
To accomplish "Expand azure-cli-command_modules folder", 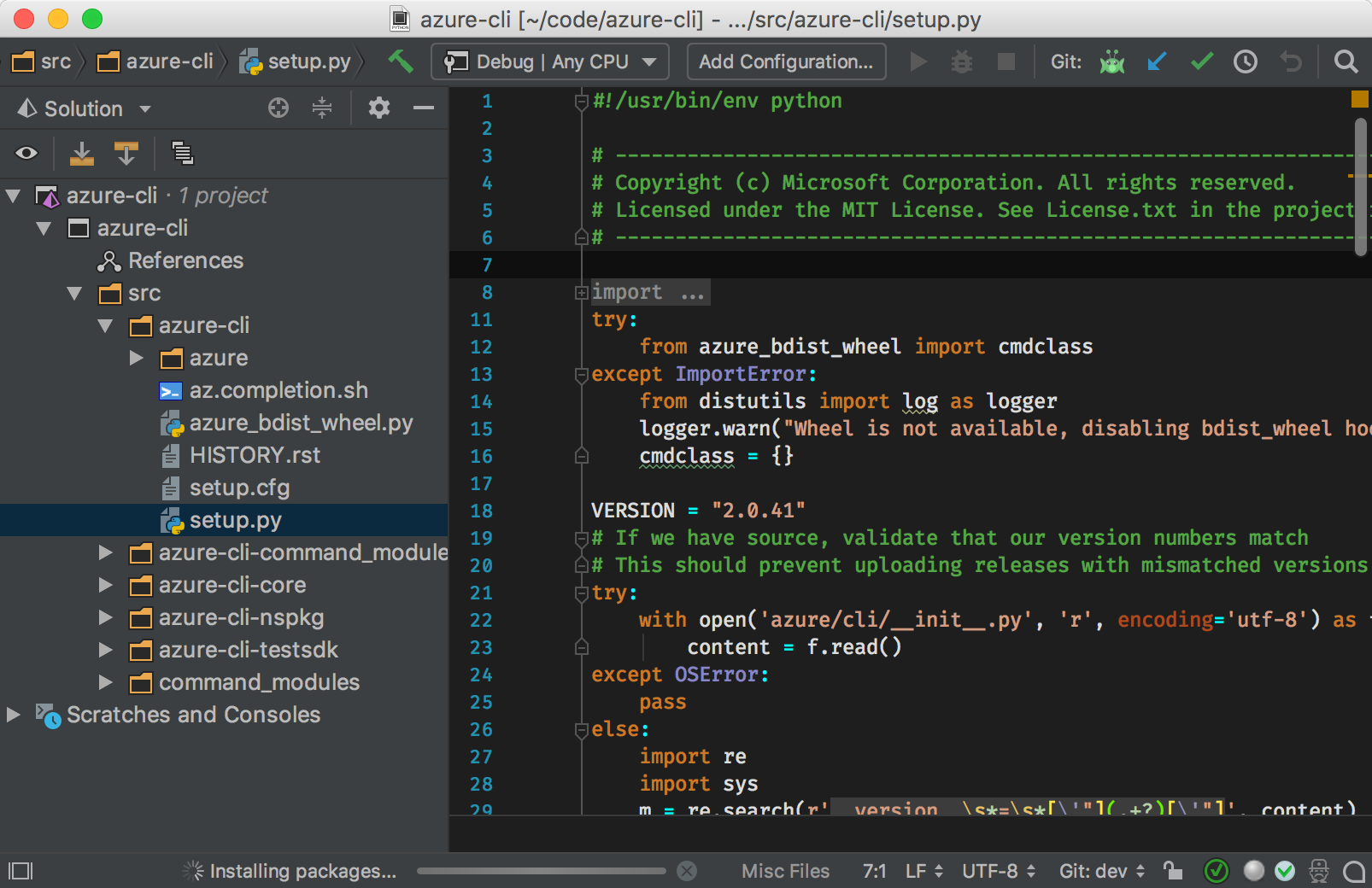I will (105, 552).
